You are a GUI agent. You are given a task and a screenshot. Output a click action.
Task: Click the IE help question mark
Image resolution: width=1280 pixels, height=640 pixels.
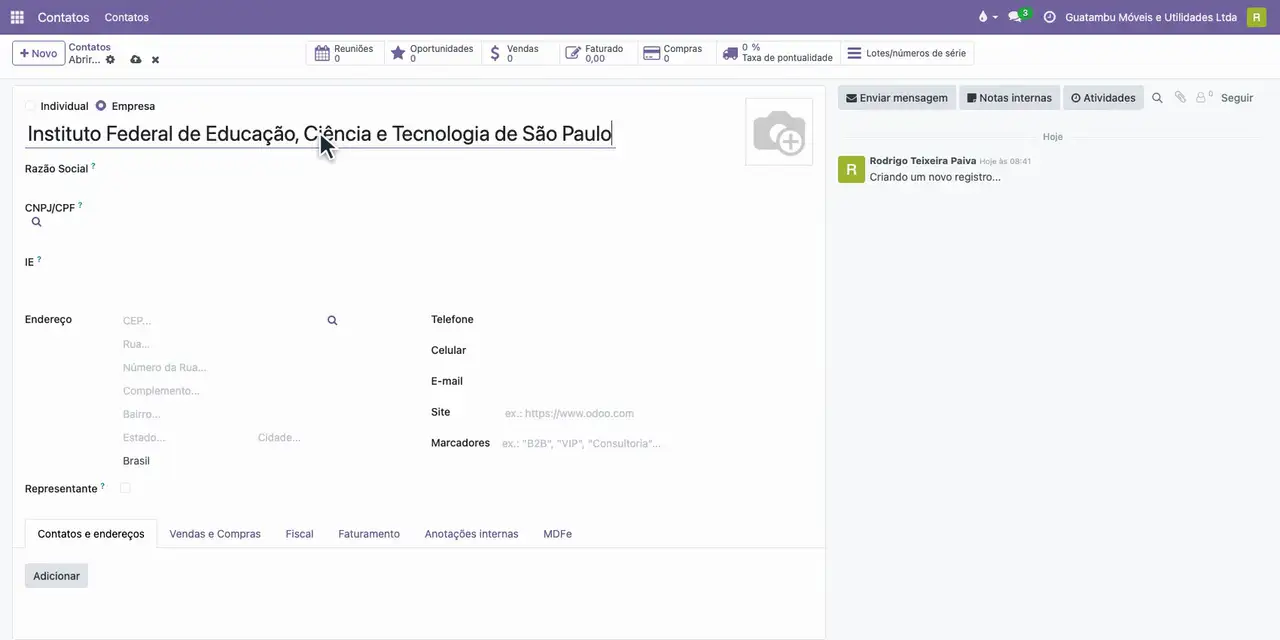[x=39, y=259]
